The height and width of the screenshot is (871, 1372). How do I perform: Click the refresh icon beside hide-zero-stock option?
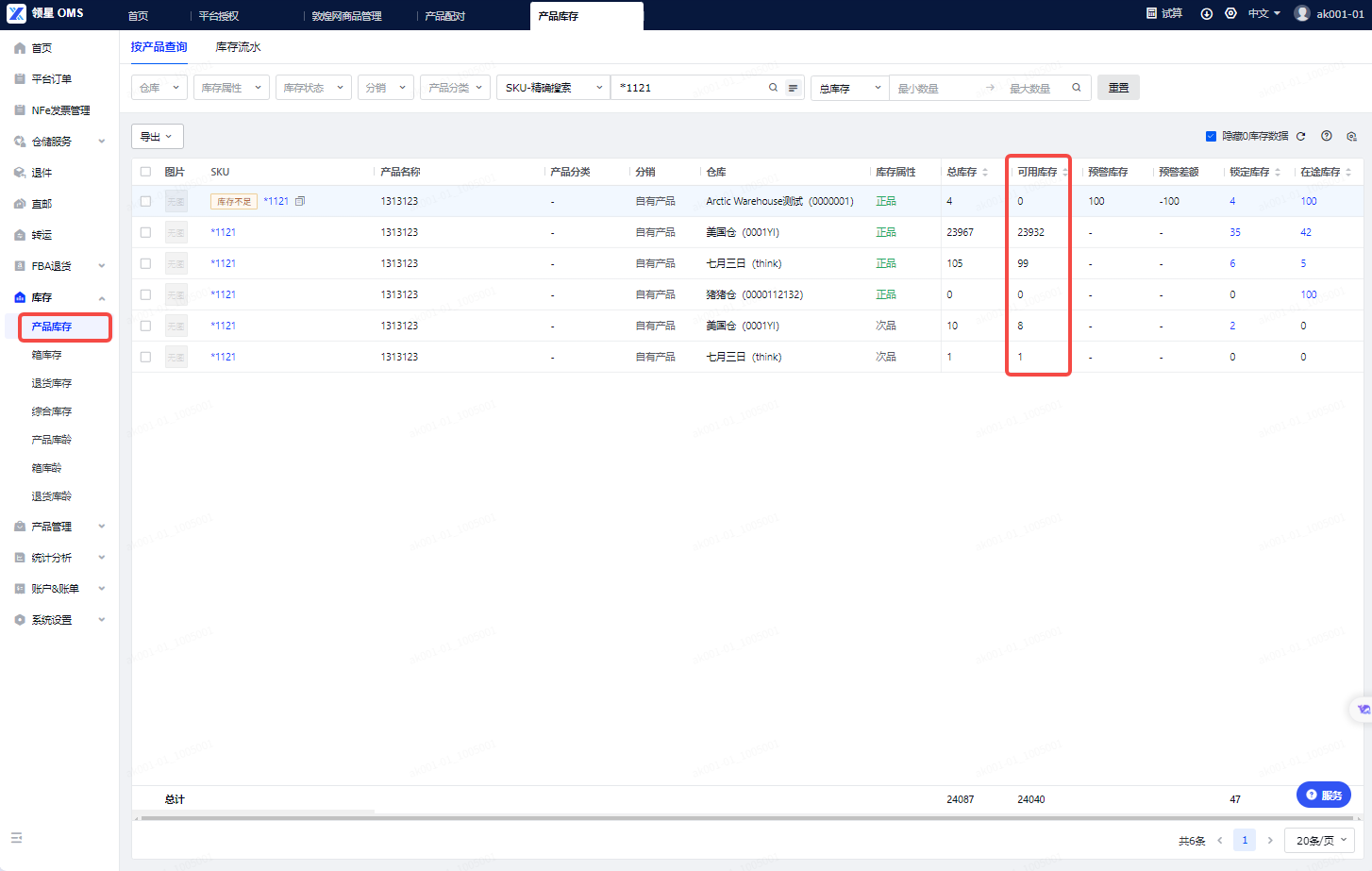tap(1300, 136)
